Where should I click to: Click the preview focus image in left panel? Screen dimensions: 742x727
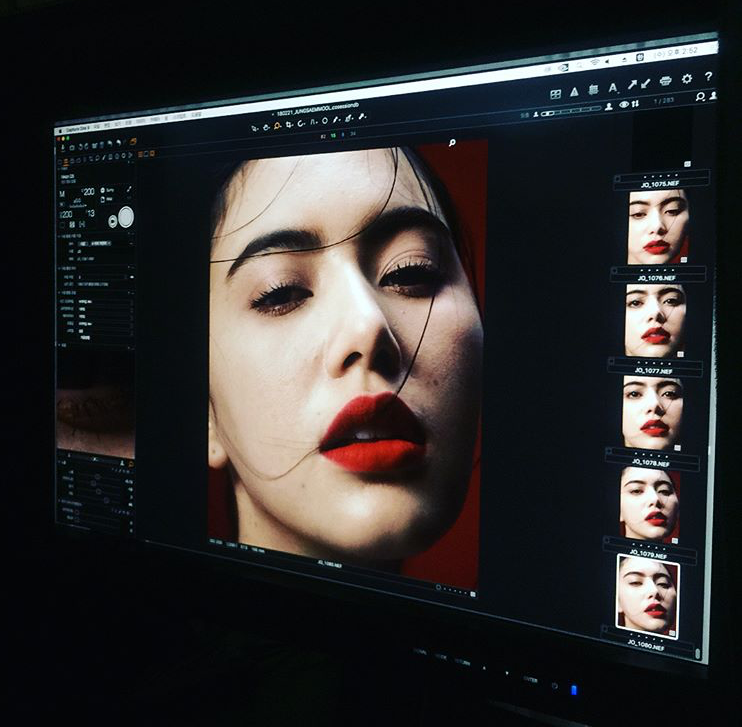coord(96,404)
